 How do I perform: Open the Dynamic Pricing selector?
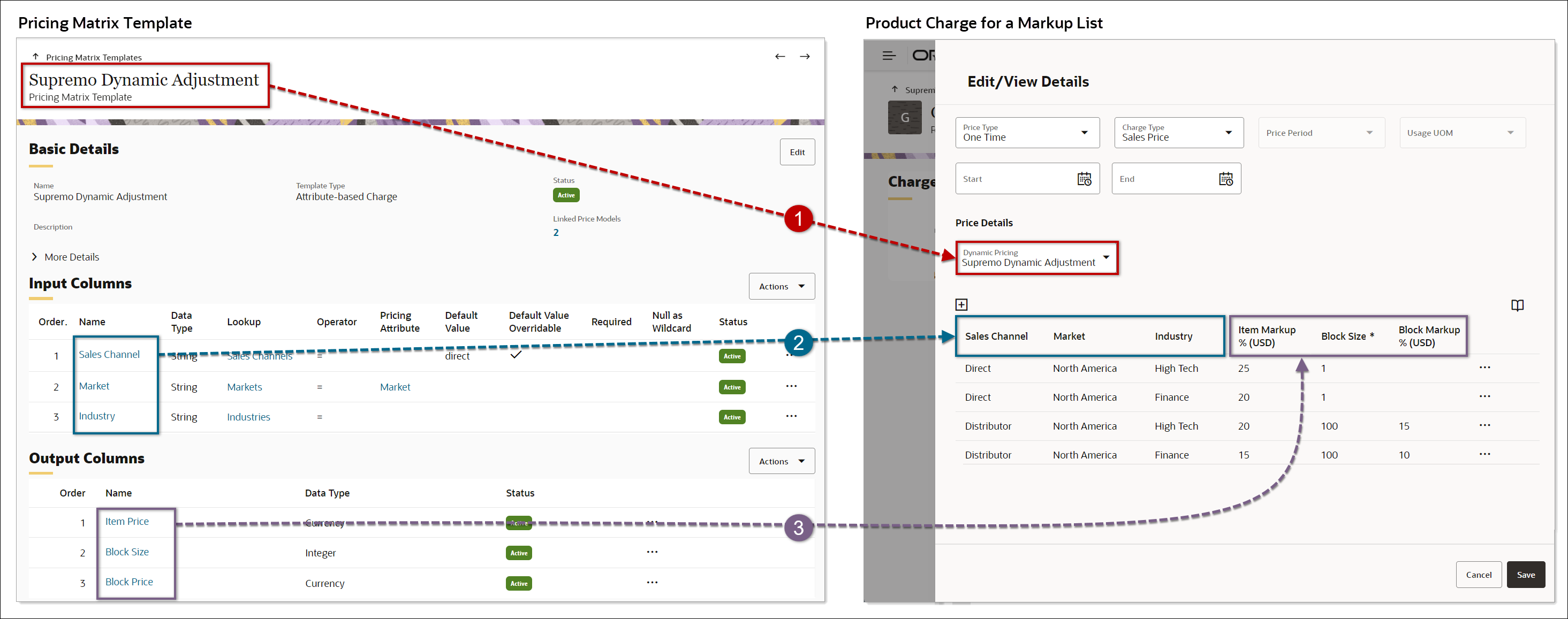1106,258
